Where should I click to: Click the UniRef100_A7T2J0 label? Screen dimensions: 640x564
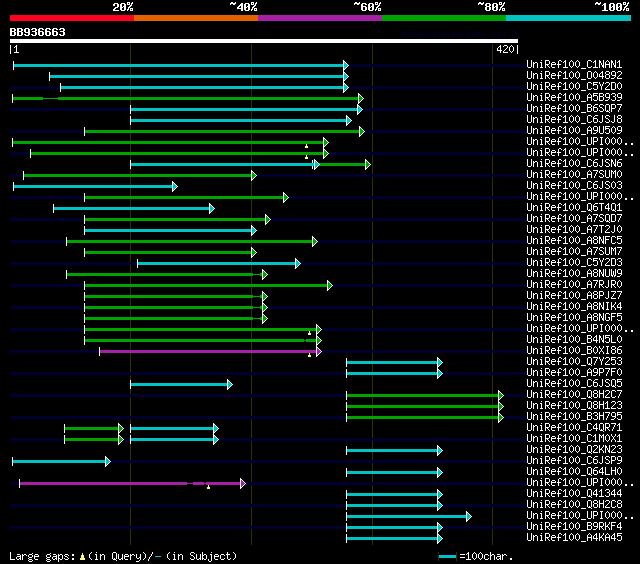click(x=574, y=230)
